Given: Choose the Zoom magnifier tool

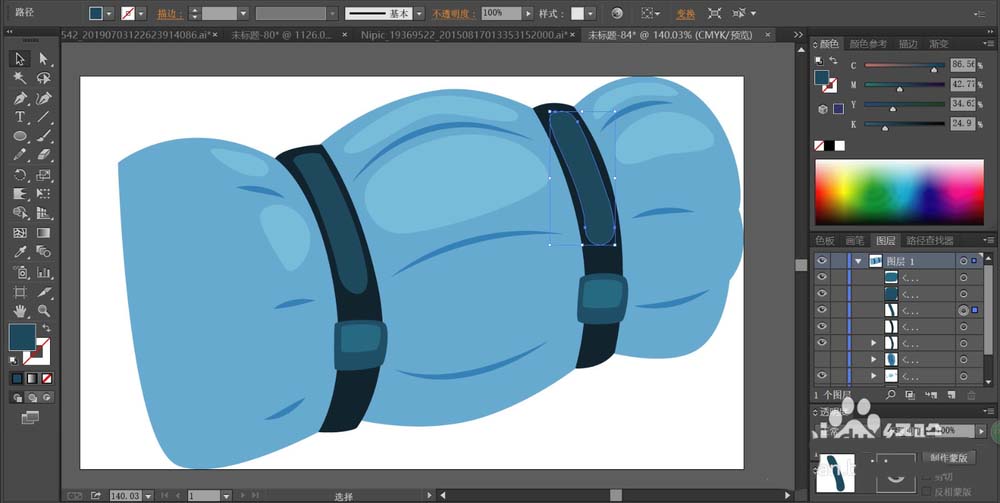Looking at the screenshot, I should [43, 311].
